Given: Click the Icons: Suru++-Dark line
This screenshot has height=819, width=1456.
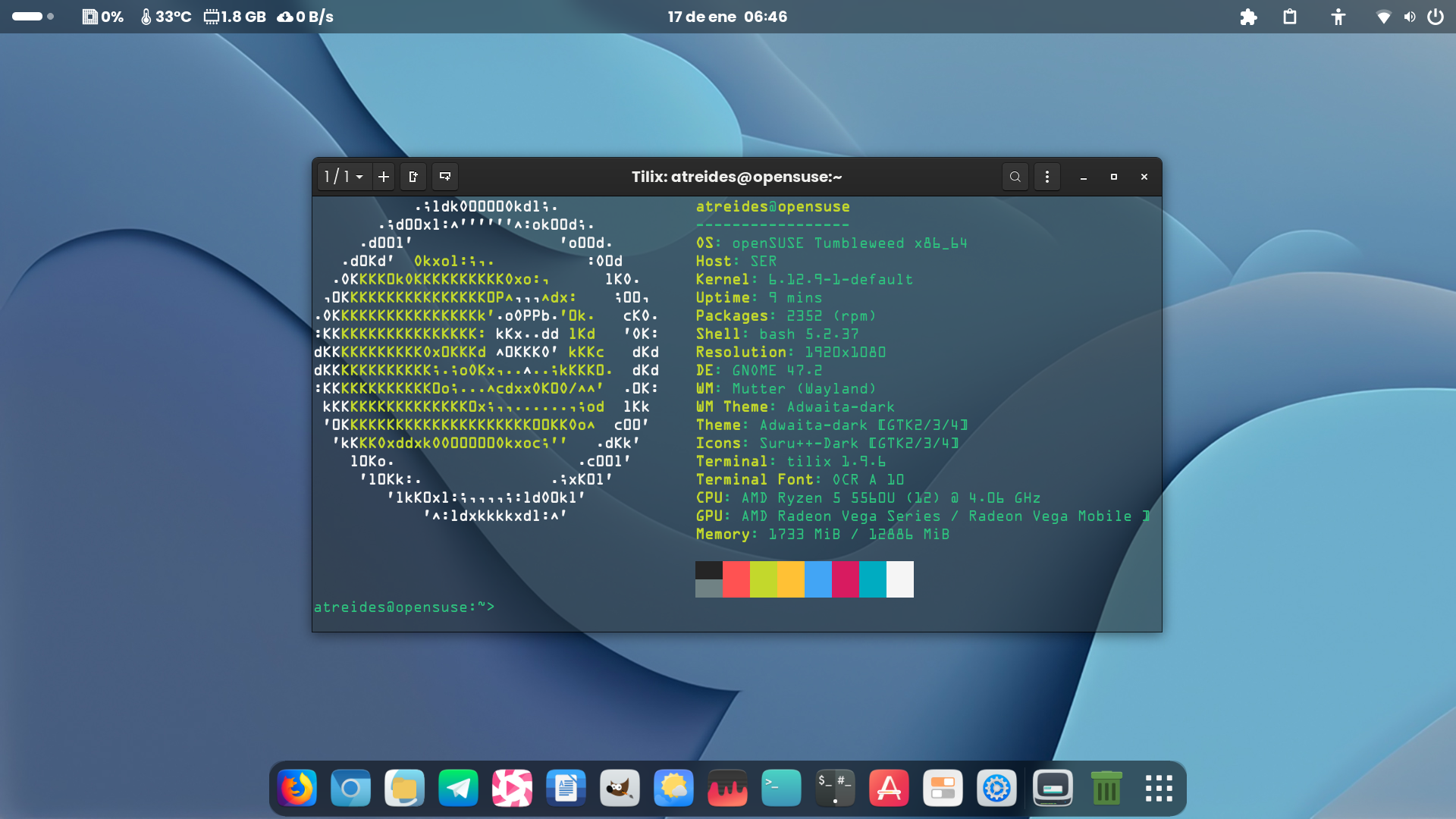Looking at the screenshot, I should (x=827, y=444).
